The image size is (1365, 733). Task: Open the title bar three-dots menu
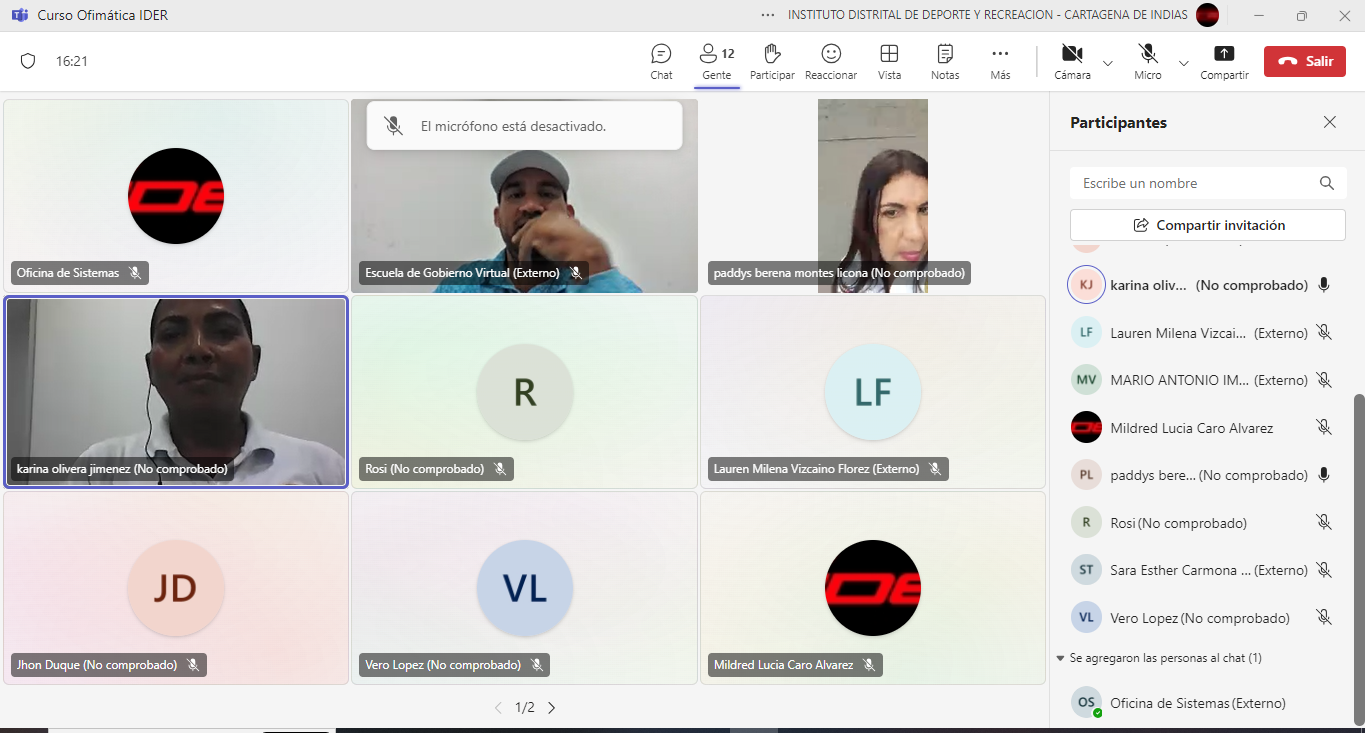click(x=768, y=15)
